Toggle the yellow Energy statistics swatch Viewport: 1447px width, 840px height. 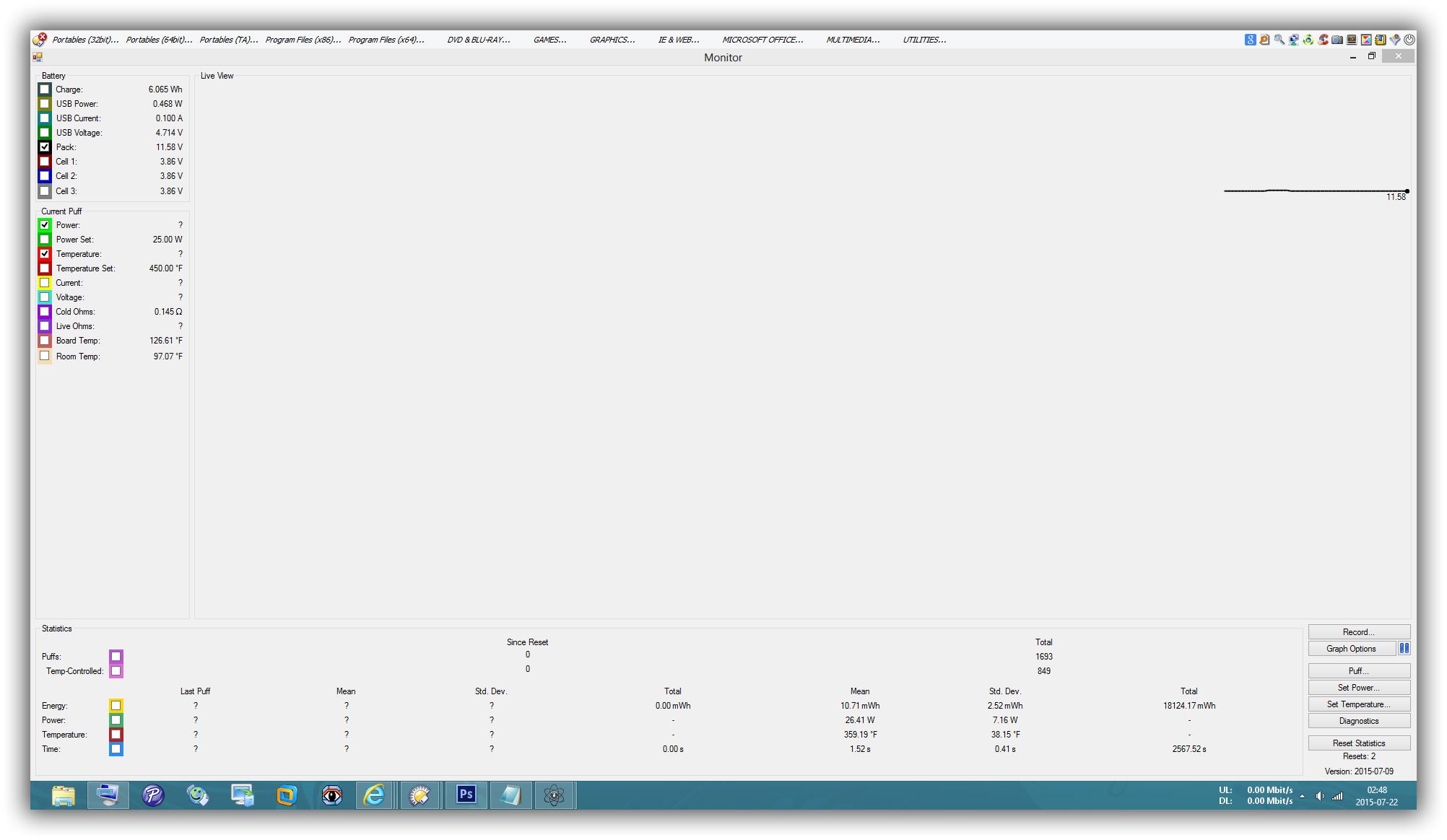pos(116,705)
